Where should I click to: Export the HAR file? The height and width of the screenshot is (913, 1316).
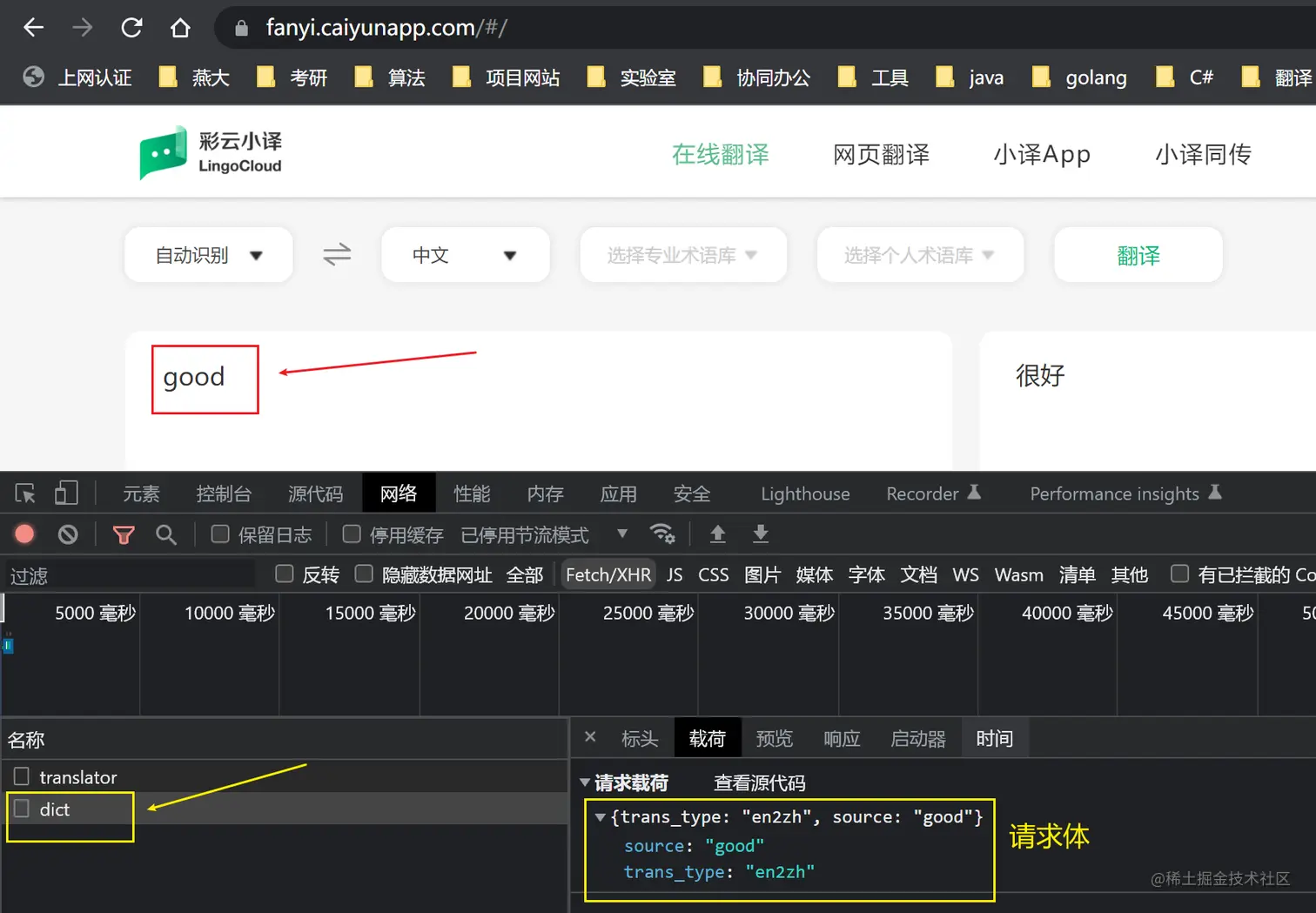[761, 534]
